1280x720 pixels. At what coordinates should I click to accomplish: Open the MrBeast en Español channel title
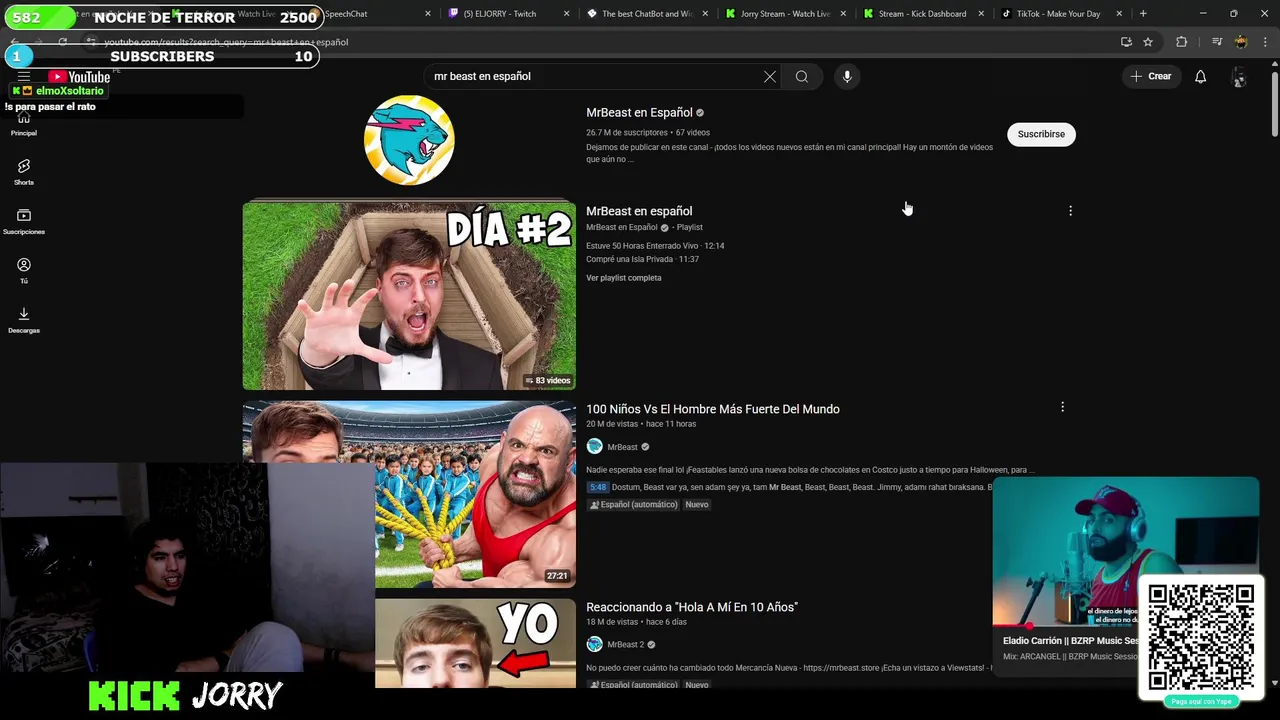(639, 113)
